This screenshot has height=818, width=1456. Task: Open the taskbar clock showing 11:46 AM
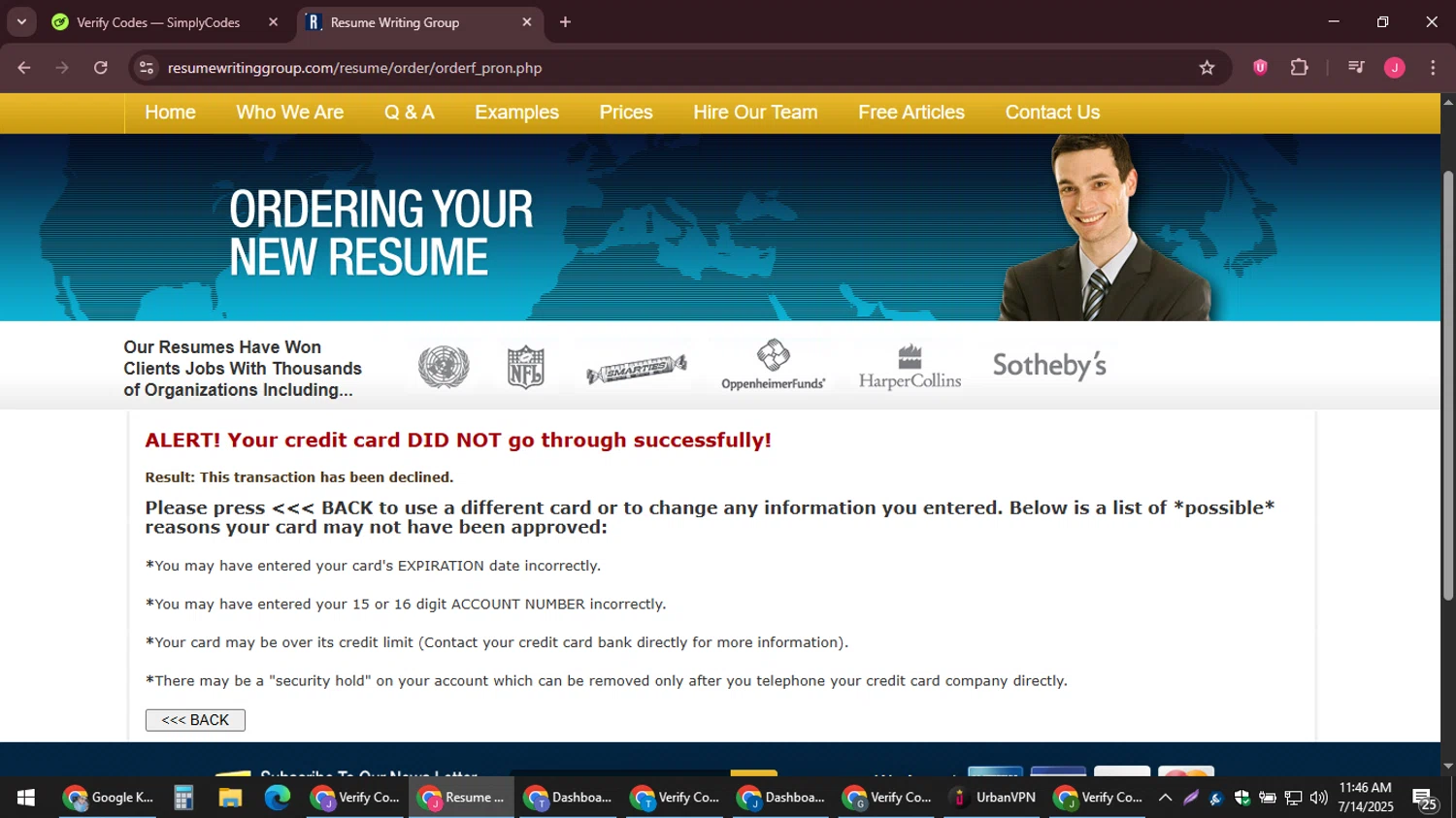pyautogui.click(x=1366, y=798)
